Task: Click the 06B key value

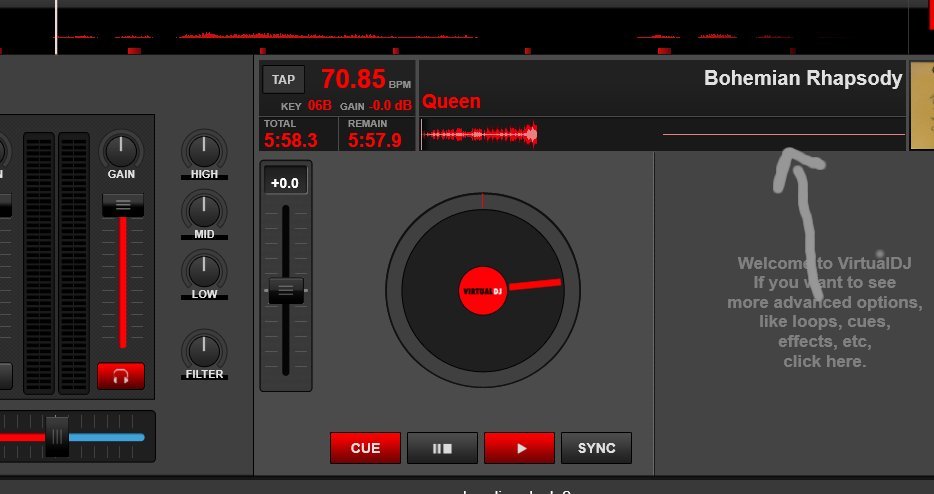Action: point(319,105)
